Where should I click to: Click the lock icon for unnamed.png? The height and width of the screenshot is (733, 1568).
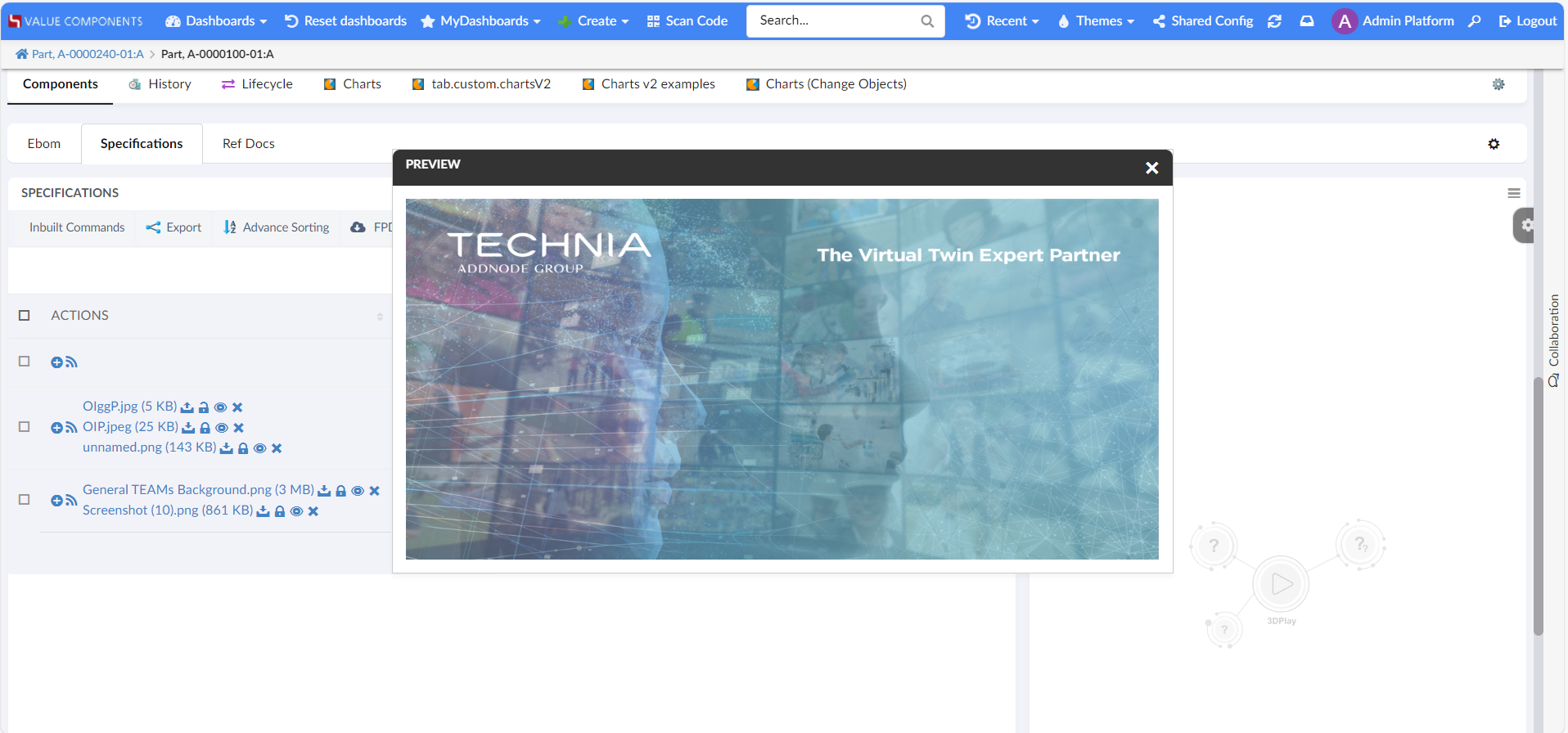243,448
